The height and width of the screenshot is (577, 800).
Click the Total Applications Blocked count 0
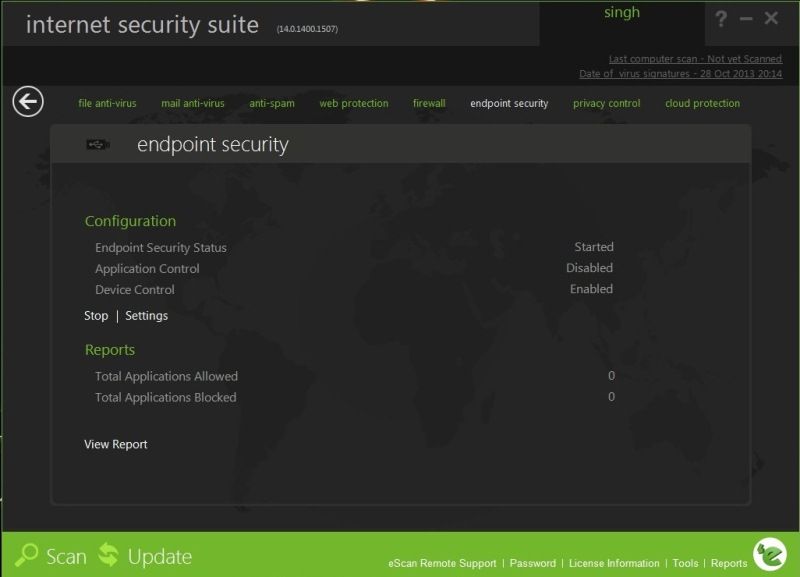point(611,397)
